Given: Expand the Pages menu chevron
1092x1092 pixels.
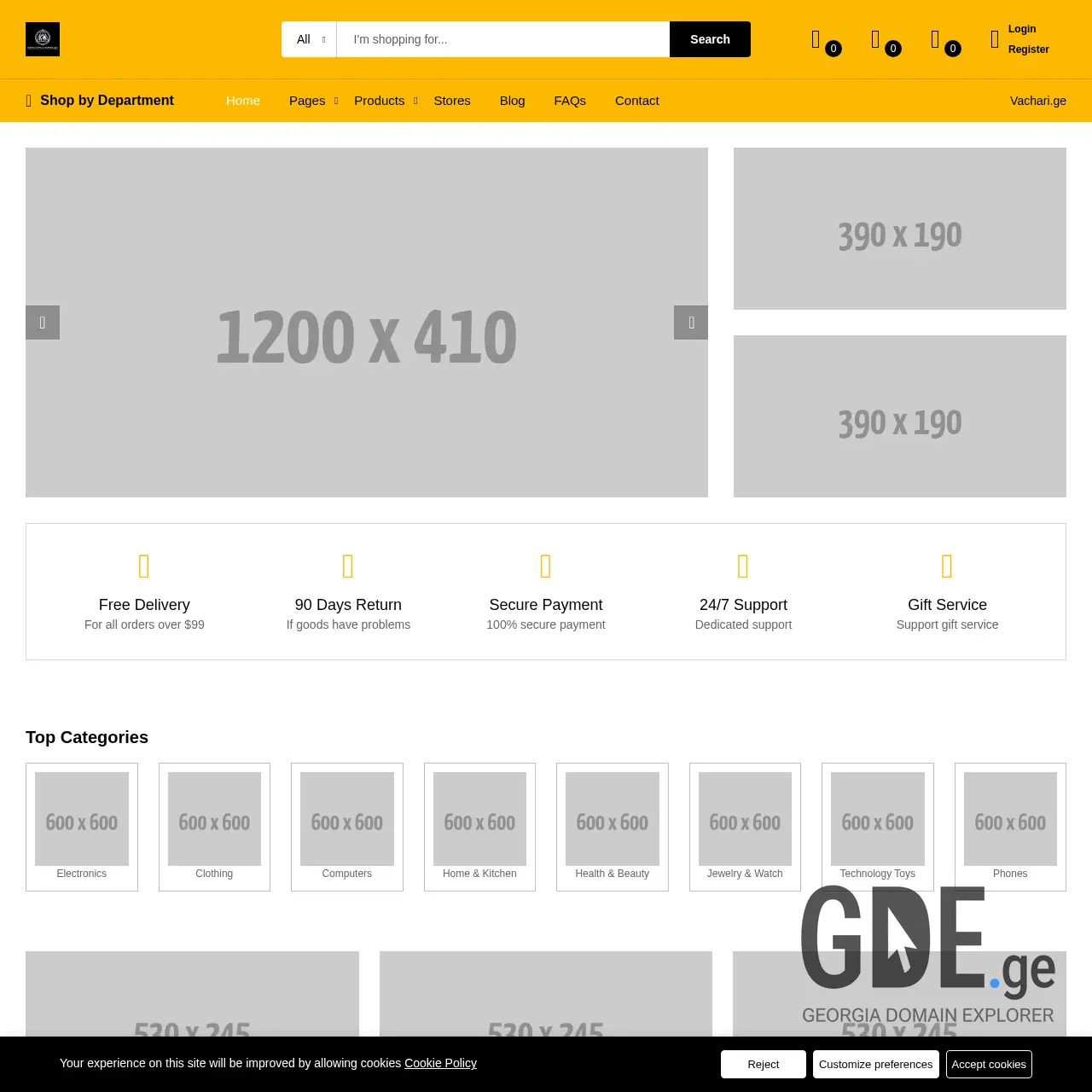Looking at the screenshot, I should [334, 101].
